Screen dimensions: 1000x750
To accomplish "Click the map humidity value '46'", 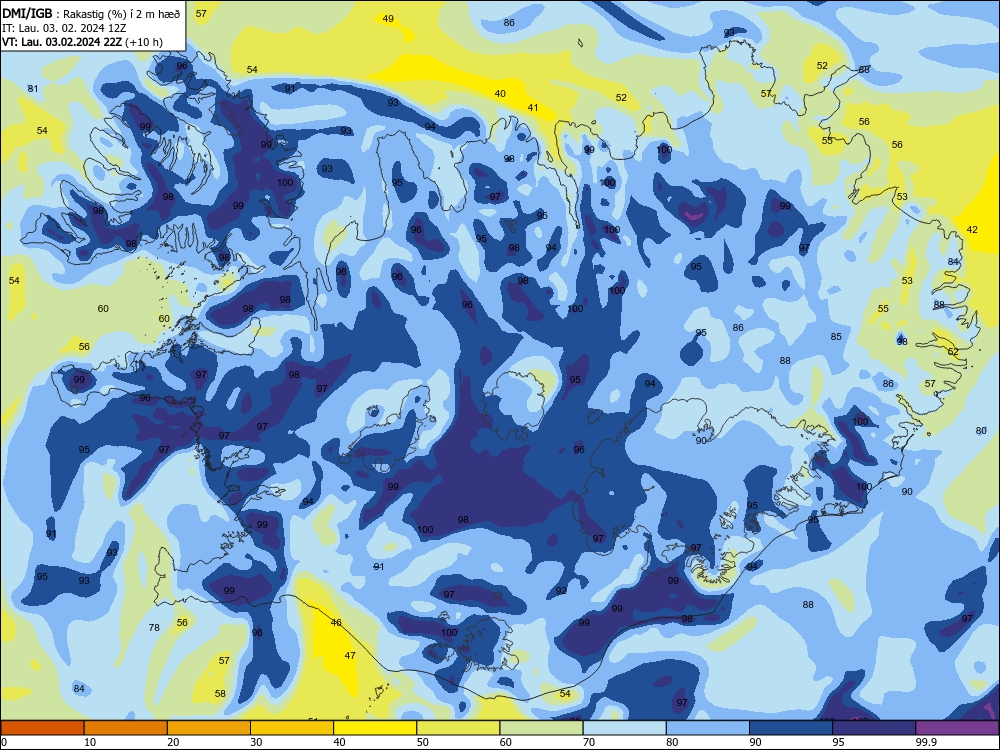I will coord(336,622).
